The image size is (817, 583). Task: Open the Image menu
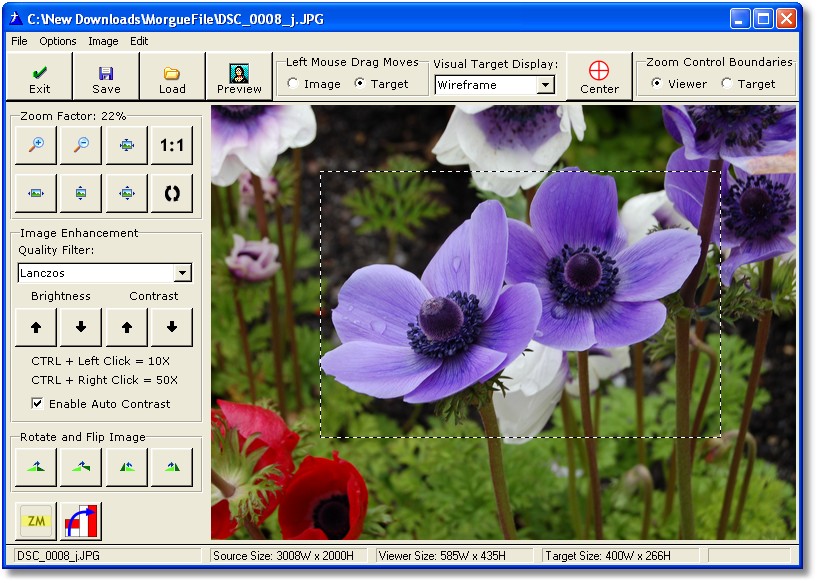[103, 41]
